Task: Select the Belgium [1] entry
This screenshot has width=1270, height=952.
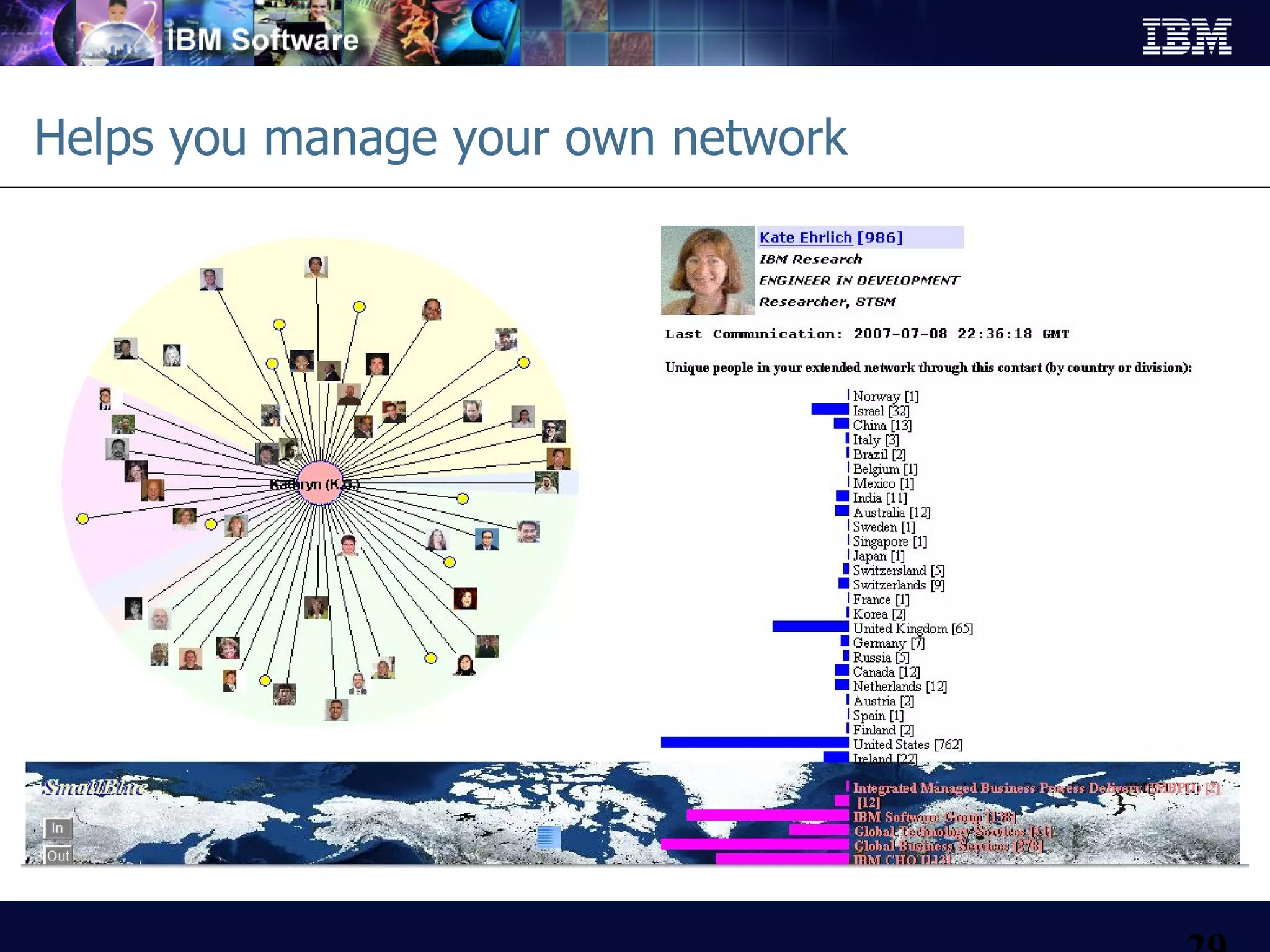Action: click(x=885, y=469)
